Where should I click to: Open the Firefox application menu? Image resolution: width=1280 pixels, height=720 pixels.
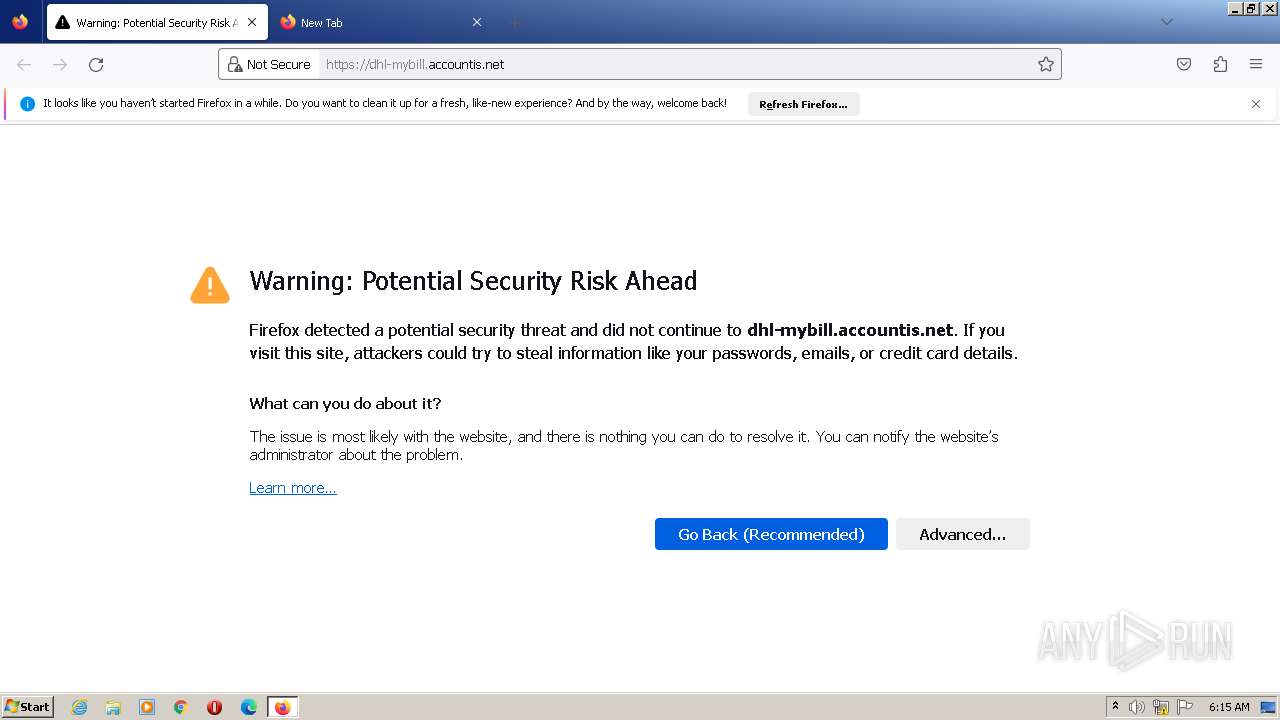tap(1256, 64)
